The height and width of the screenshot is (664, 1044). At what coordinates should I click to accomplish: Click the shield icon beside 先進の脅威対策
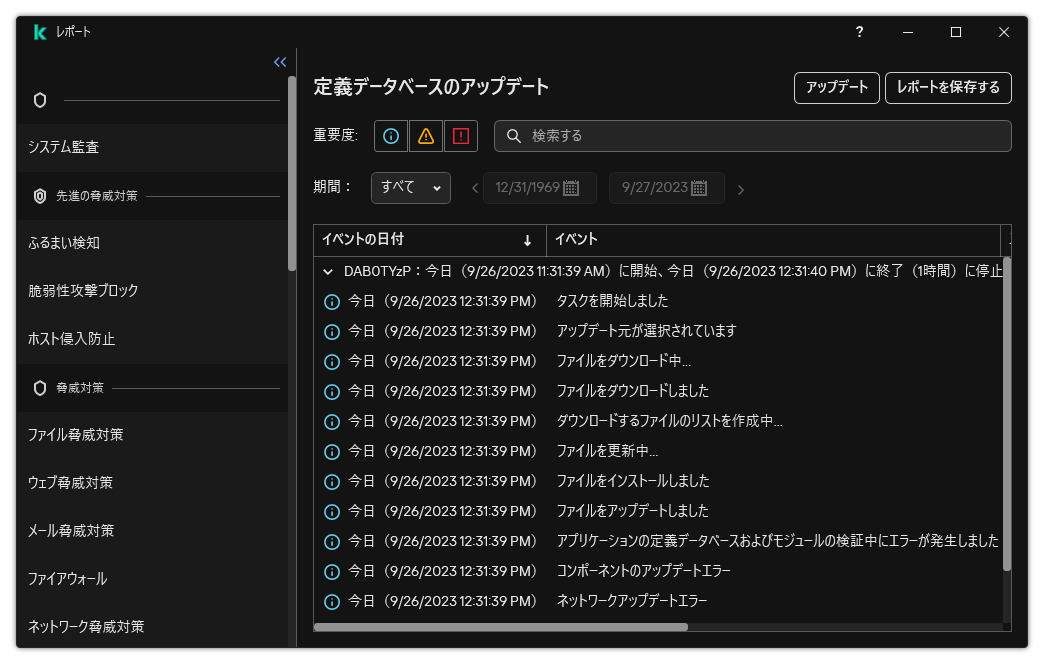click(x=38, y=196)
